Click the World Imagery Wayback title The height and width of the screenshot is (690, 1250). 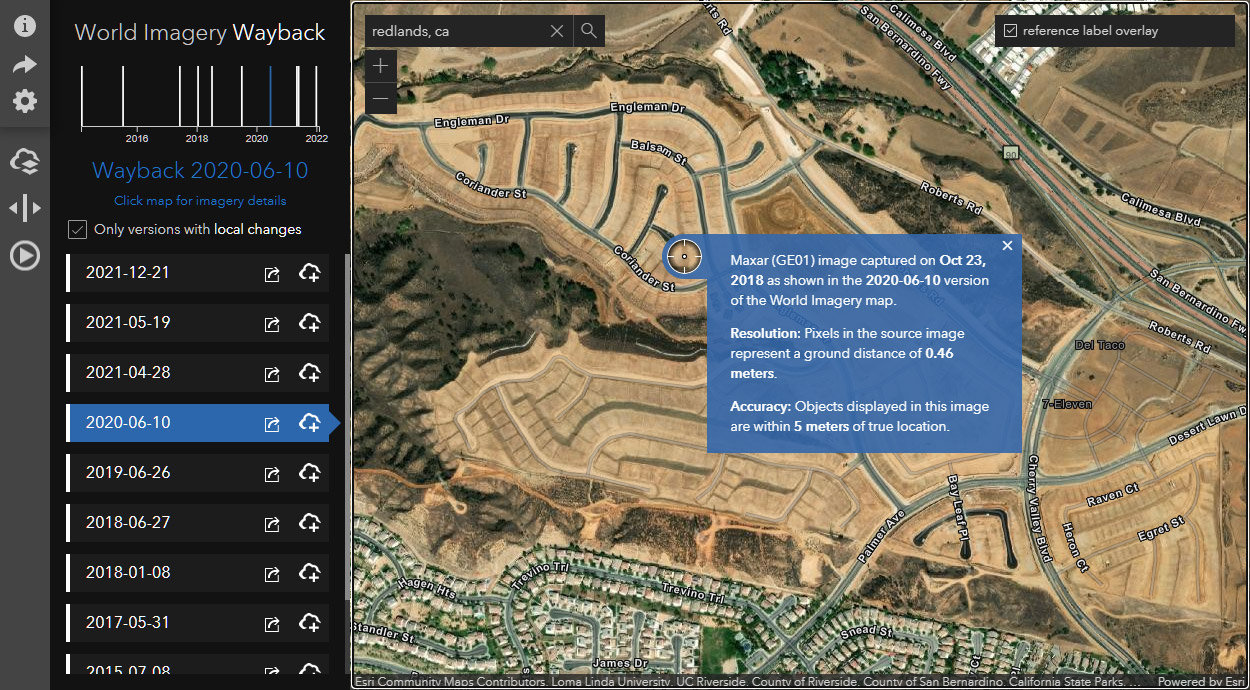click(200, 32)
